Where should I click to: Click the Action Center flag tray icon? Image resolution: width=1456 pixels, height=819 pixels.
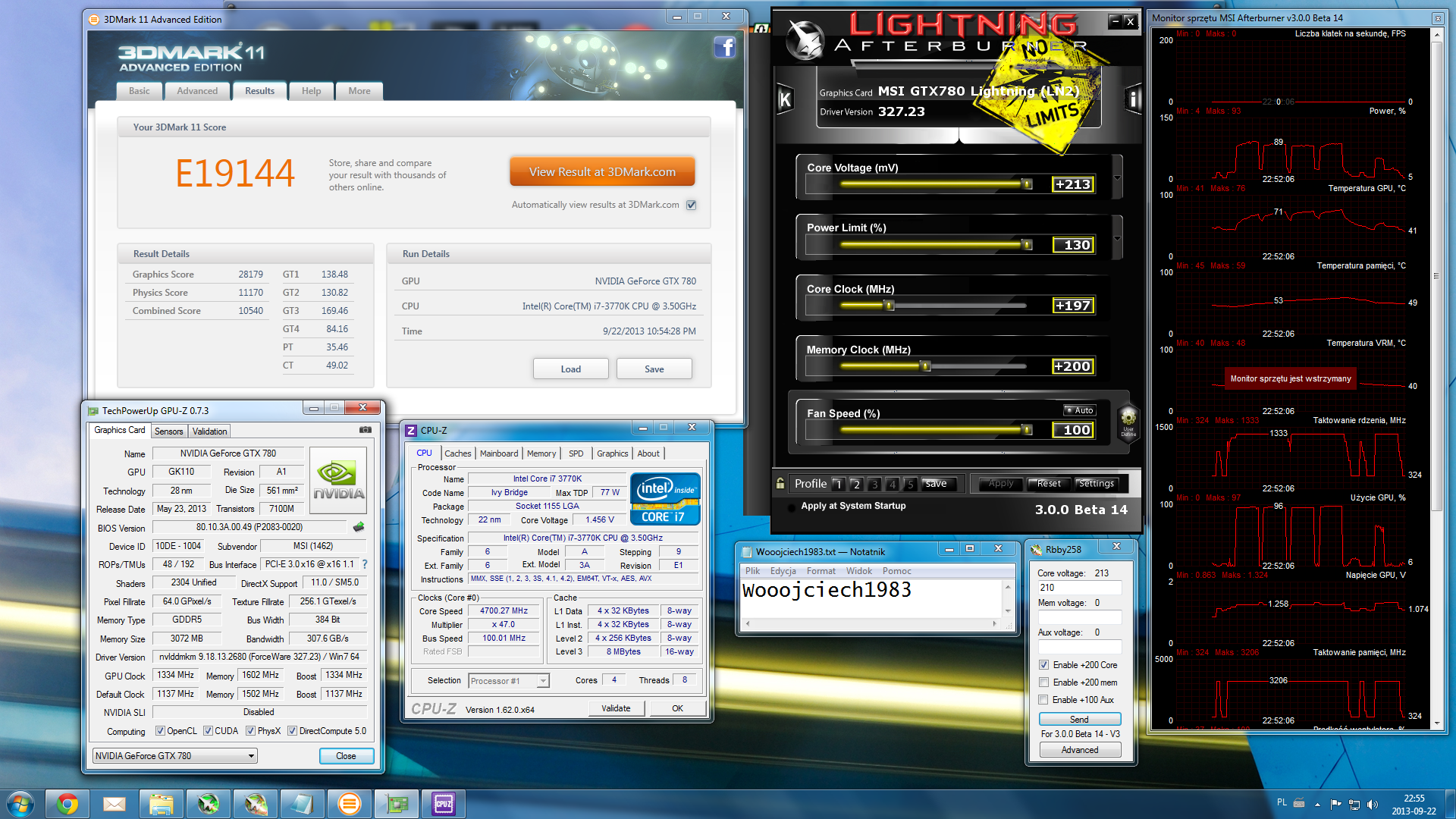tap(1336, 804)
